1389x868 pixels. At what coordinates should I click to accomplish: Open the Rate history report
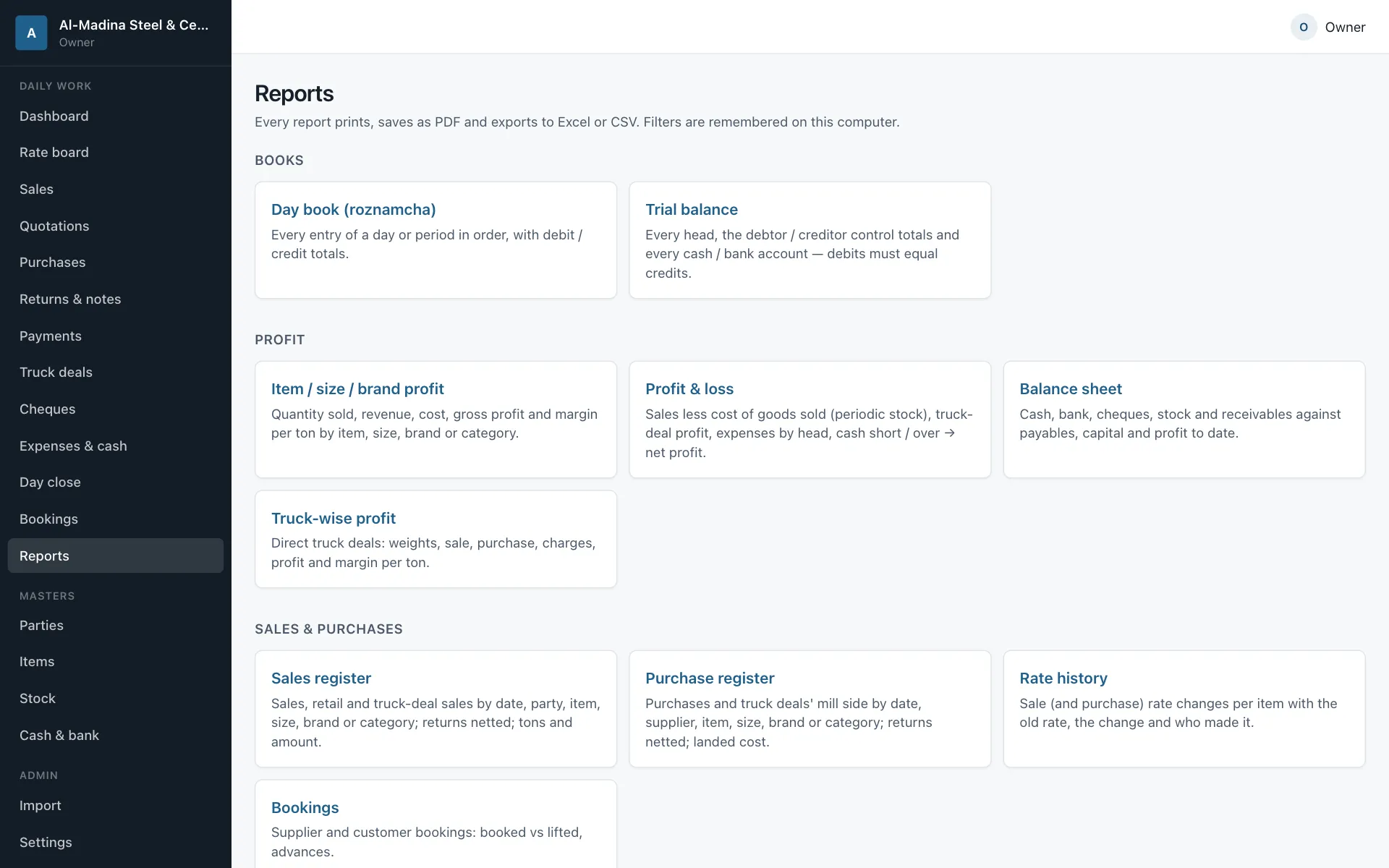click(x=1184, y=709)
